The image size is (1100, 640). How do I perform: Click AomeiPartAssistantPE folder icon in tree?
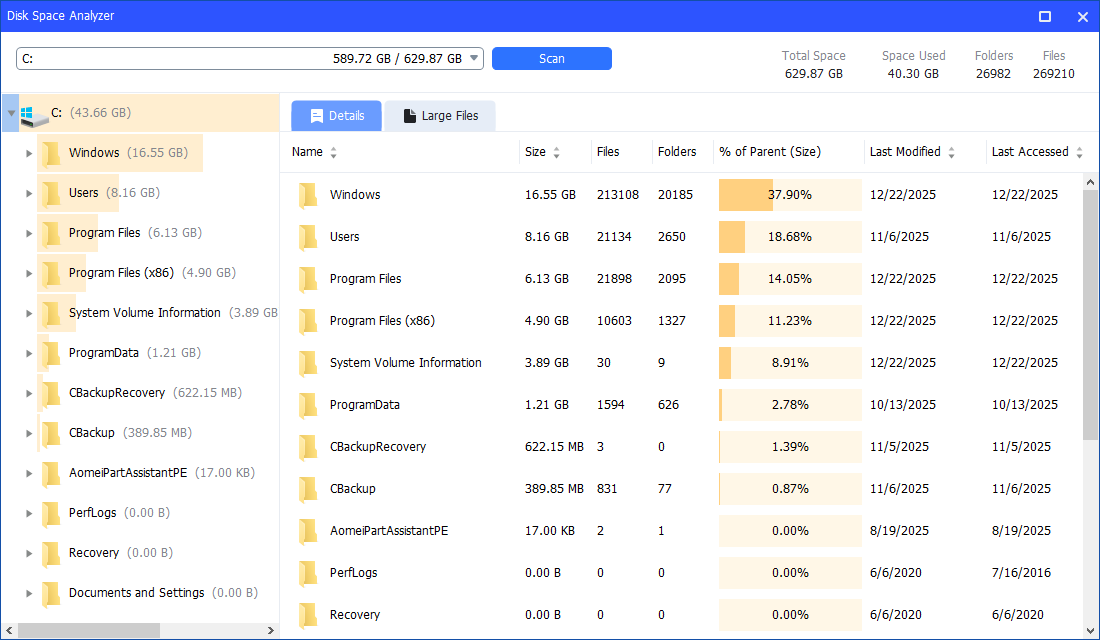[x=51, y=474]
